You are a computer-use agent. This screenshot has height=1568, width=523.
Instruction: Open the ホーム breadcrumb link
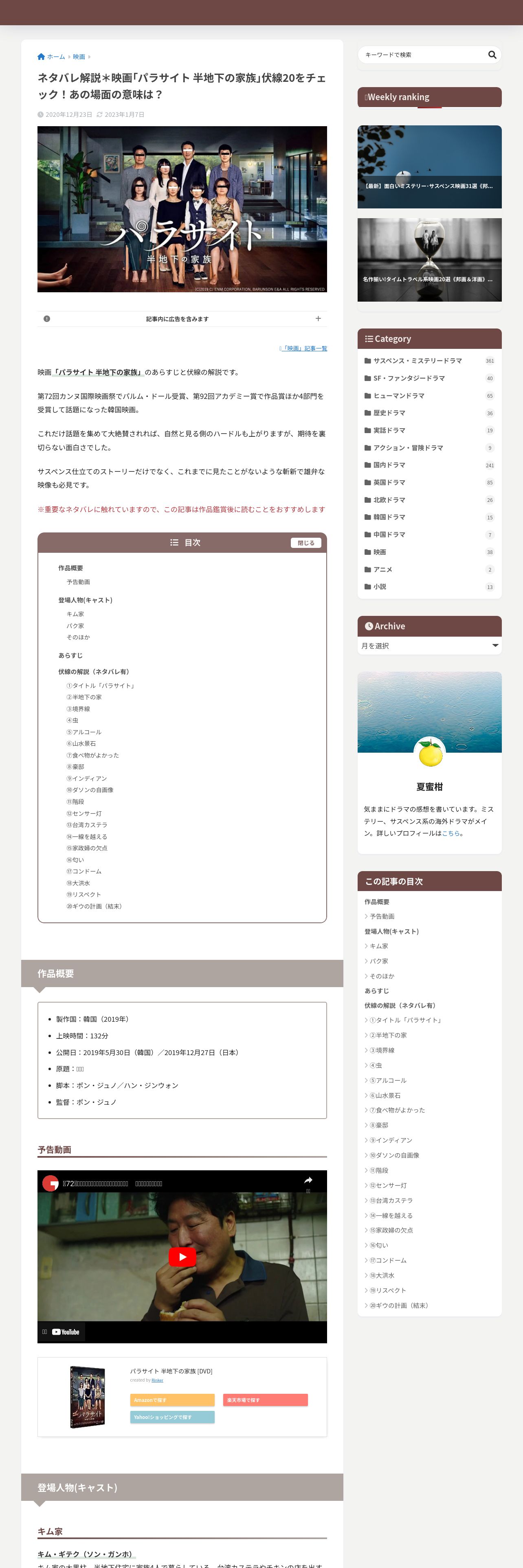point(56,57)
